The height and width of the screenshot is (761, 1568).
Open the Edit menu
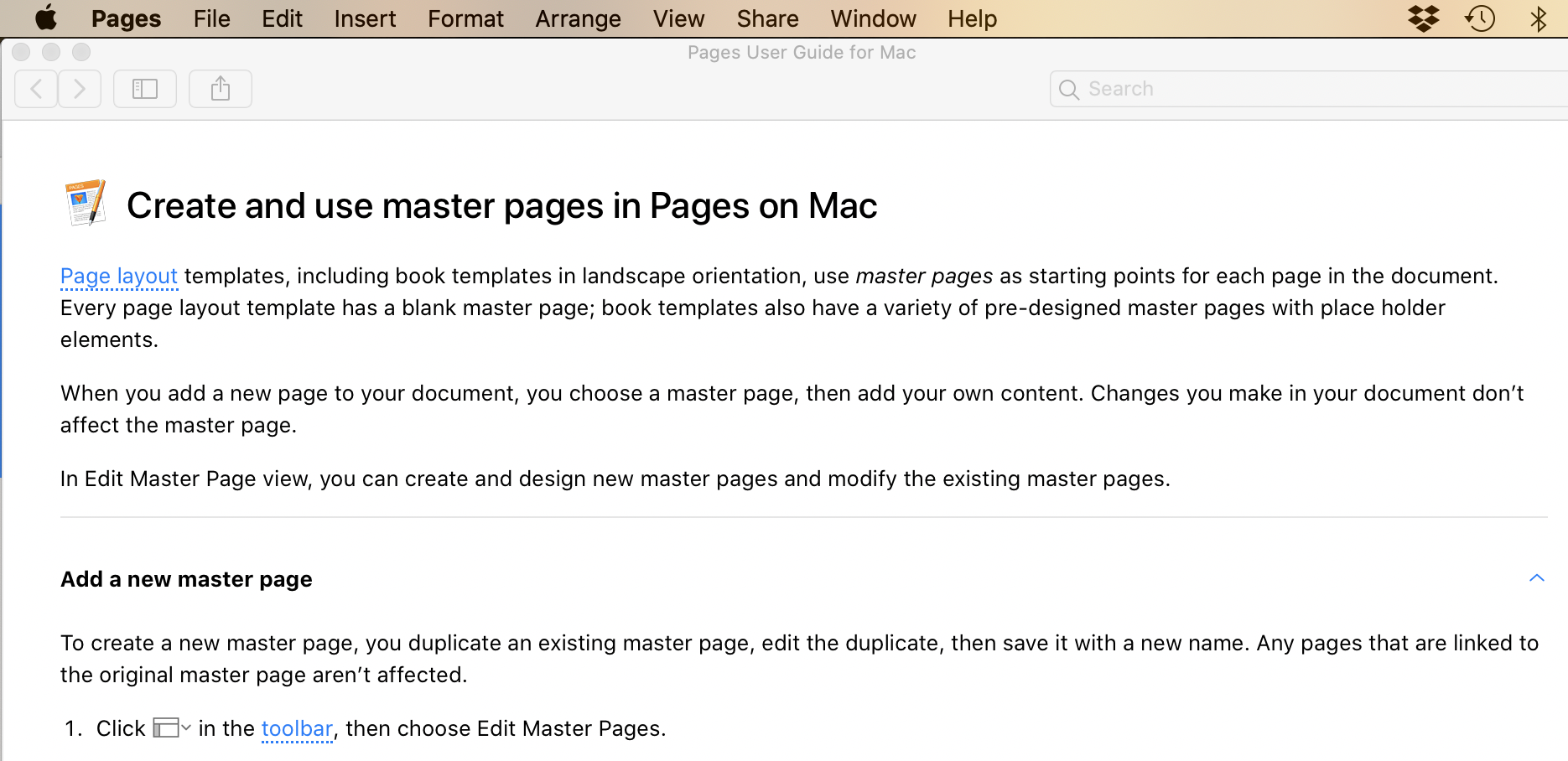click(282, 18)
